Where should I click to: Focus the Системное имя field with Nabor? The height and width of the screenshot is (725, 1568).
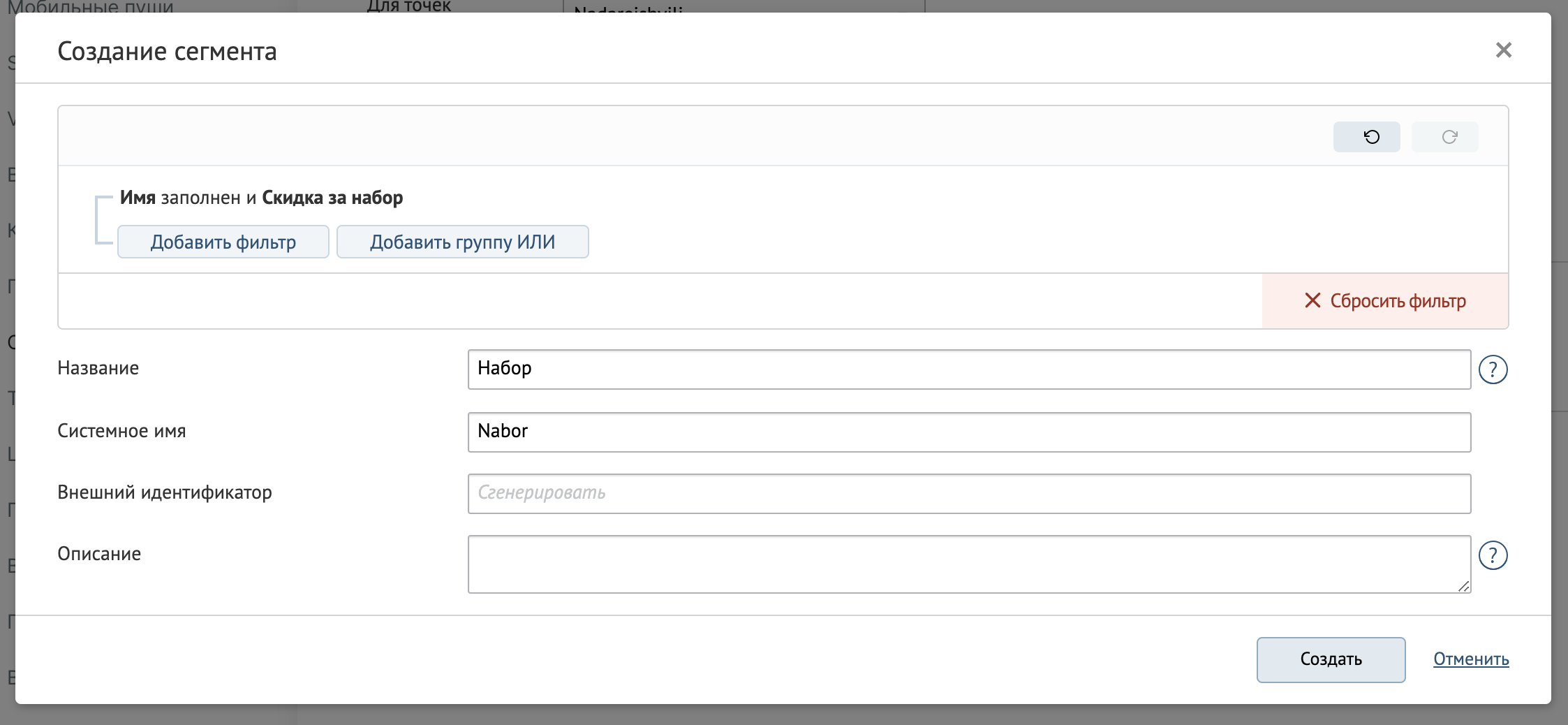pos(969,432)
